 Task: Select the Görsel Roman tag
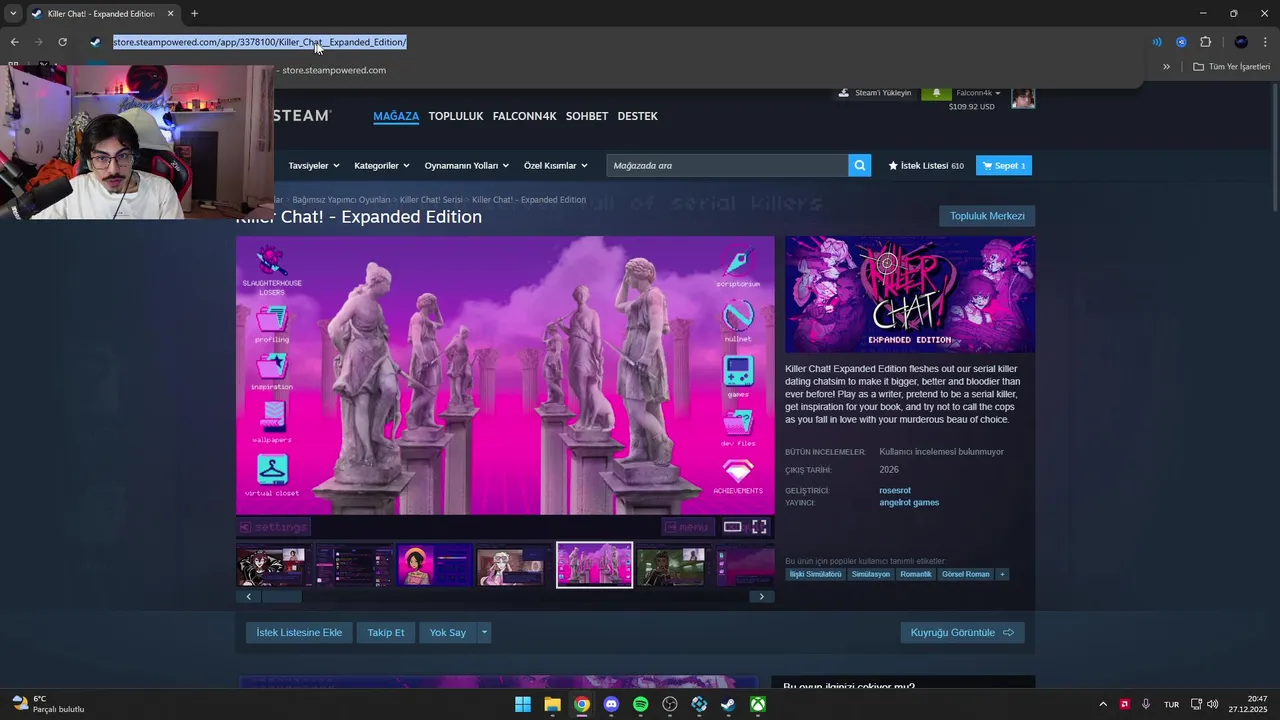[966, 574]
